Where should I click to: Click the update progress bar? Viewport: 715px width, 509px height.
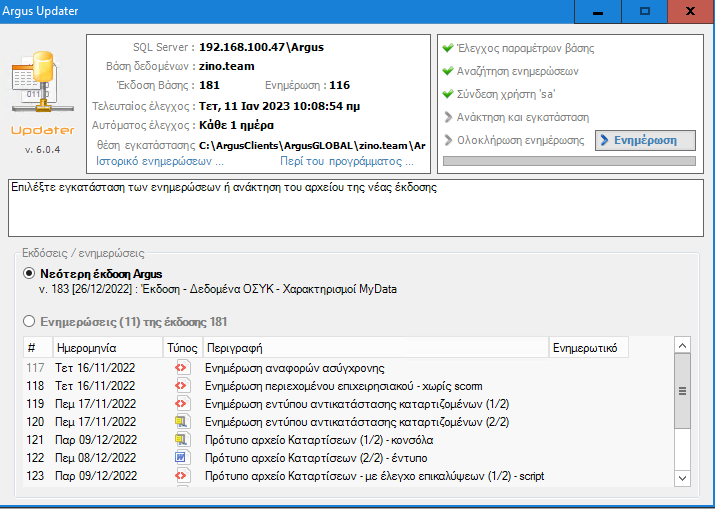(568, 160)
